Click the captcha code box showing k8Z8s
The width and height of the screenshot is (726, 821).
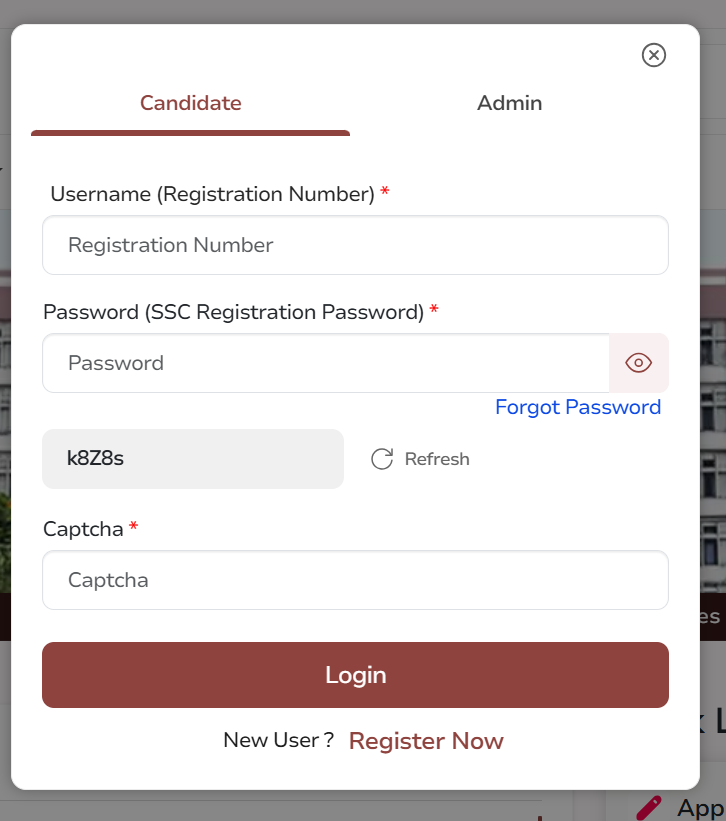[x=192, y=459]
